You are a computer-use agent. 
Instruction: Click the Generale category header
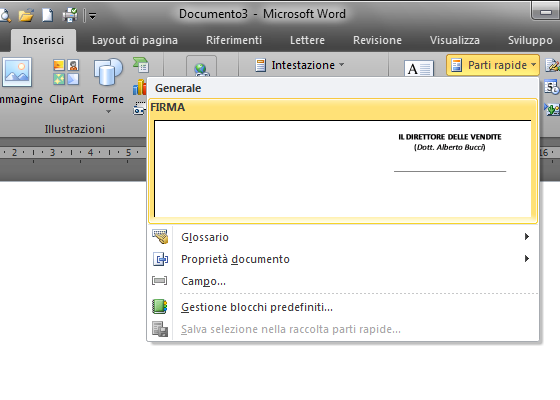pos(178,88)
